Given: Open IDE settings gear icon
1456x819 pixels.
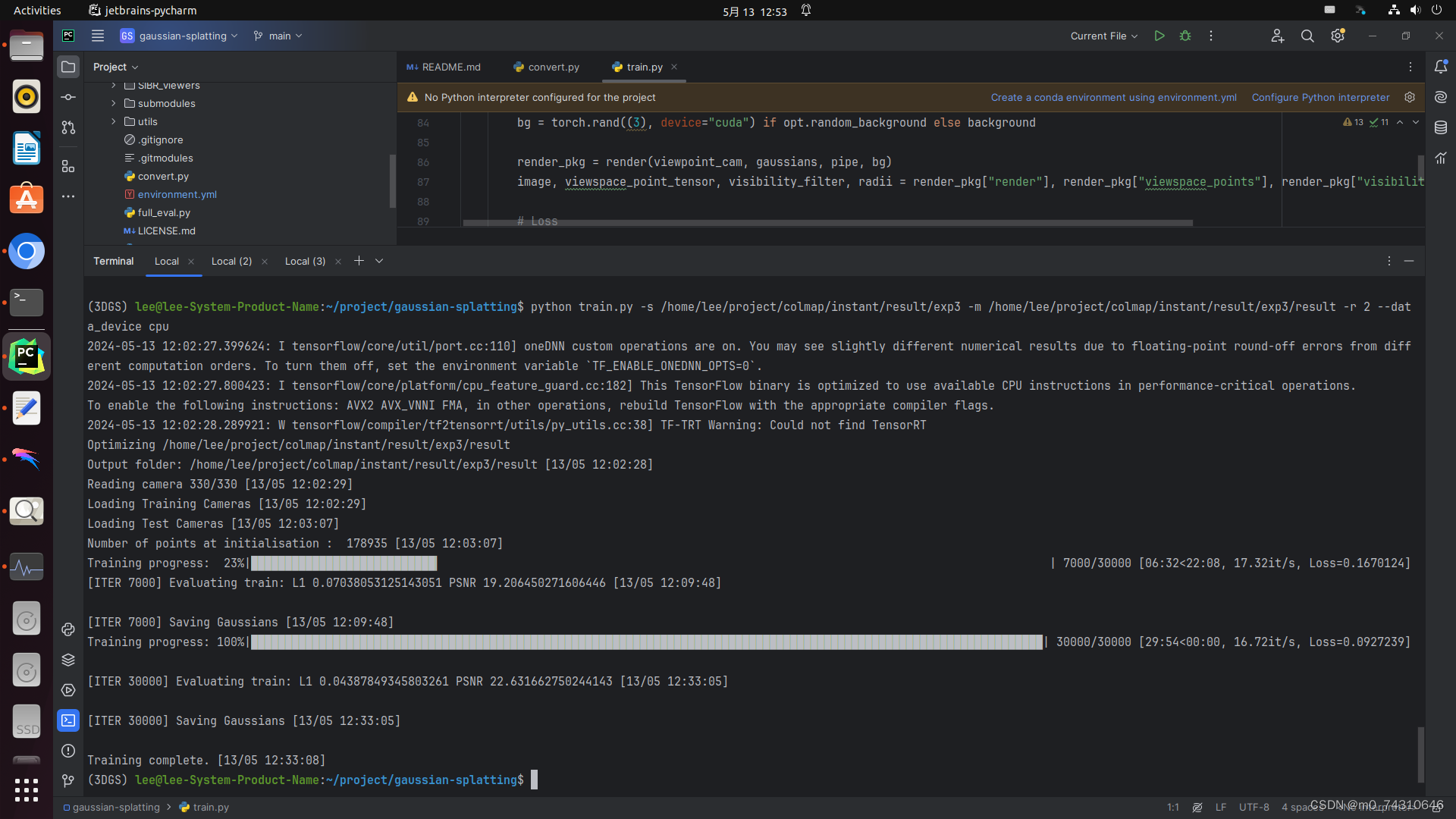Looking at the screenshot, I should 1338,36.
